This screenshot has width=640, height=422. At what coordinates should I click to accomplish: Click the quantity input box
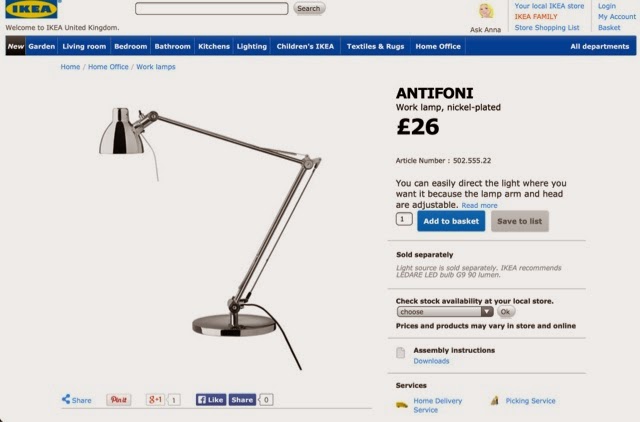click(404, 219)
